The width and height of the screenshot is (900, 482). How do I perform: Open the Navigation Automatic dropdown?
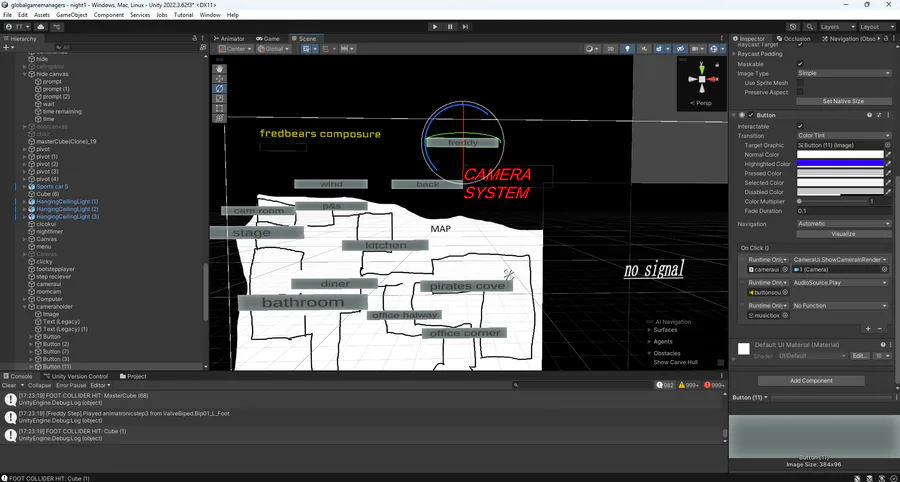tap(844, 223)
